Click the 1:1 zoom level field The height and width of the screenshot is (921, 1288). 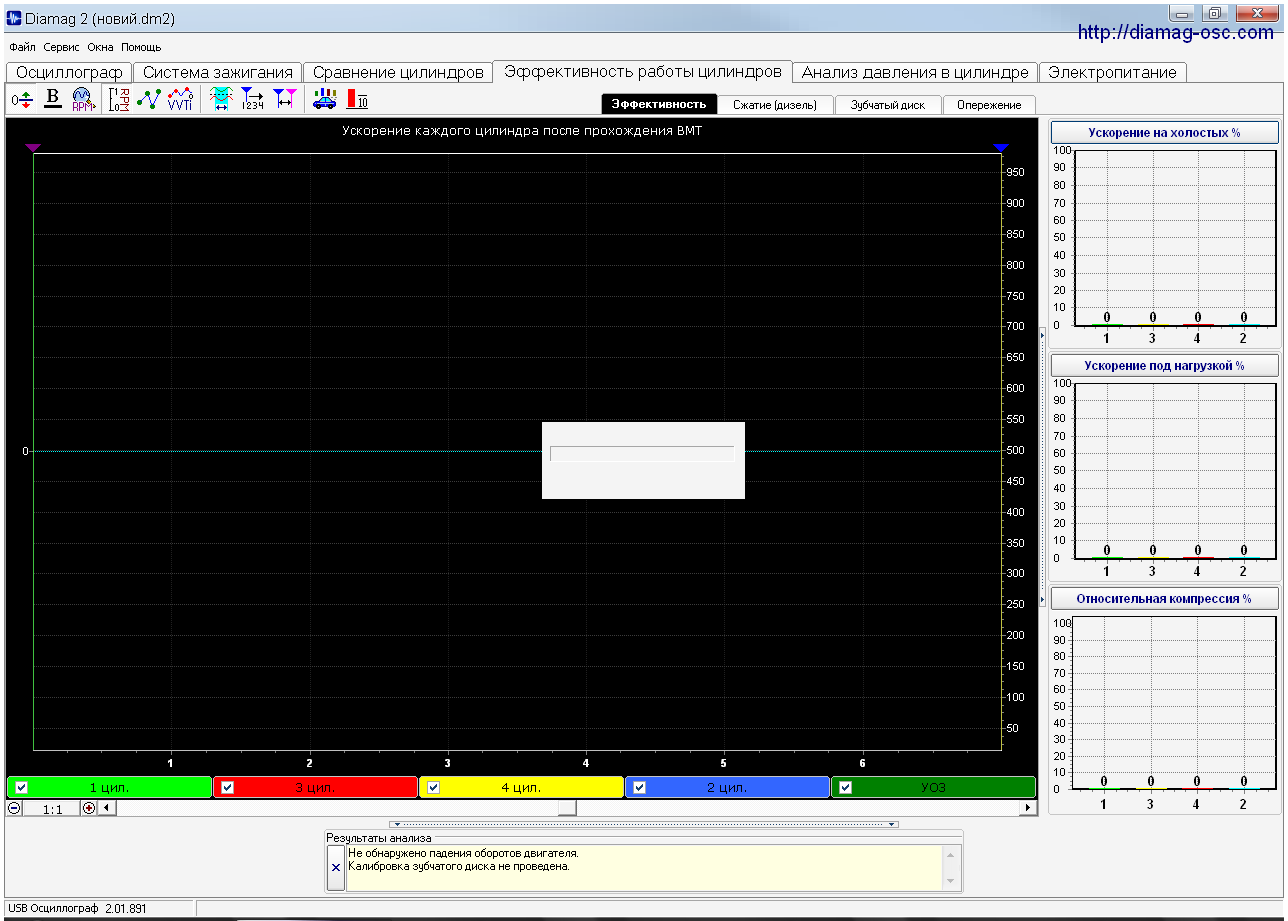point(52,808)
